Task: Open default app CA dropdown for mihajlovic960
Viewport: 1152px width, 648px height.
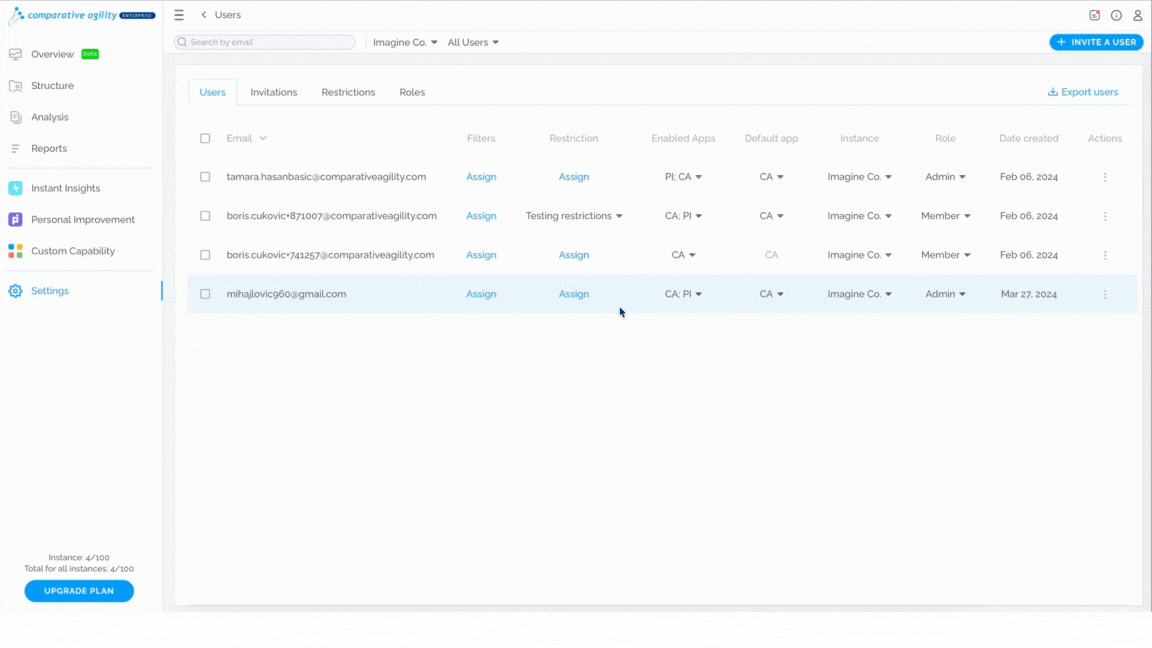Action: [x=771, y=294]
